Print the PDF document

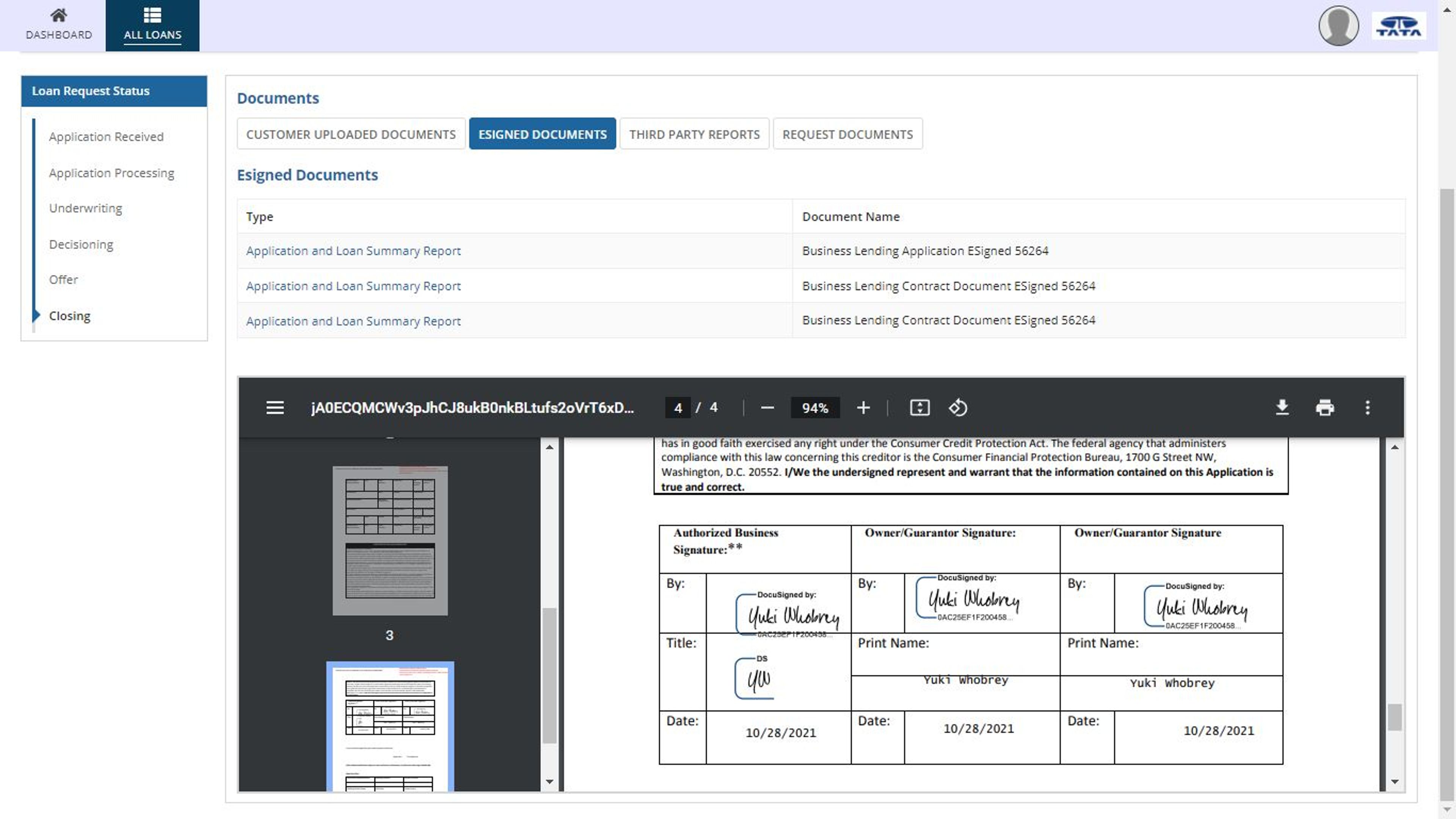[1324, 407]
